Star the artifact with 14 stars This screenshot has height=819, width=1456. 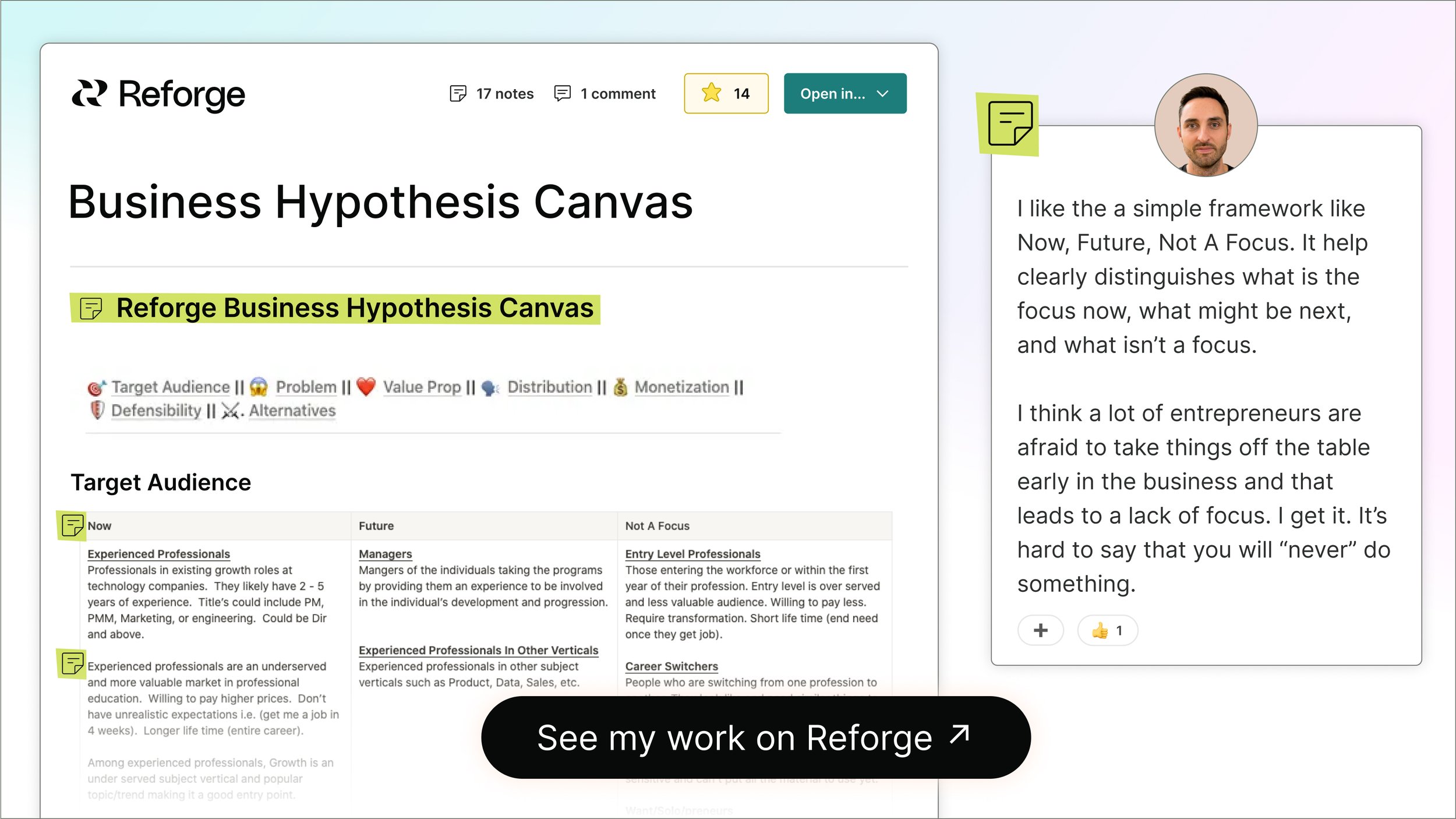coord(726,93)
